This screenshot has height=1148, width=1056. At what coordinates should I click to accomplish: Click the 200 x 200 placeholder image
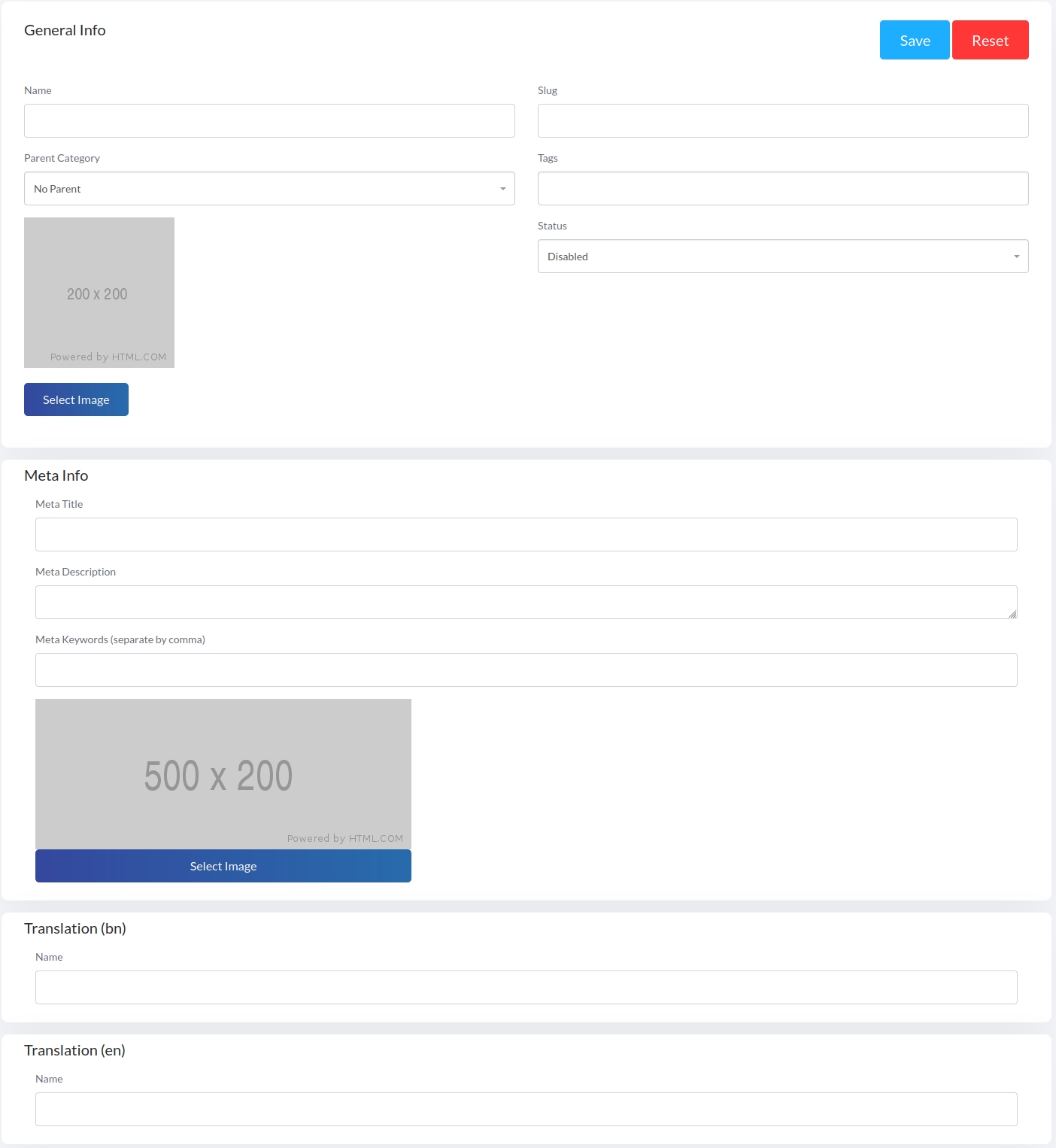pos(99,293)
